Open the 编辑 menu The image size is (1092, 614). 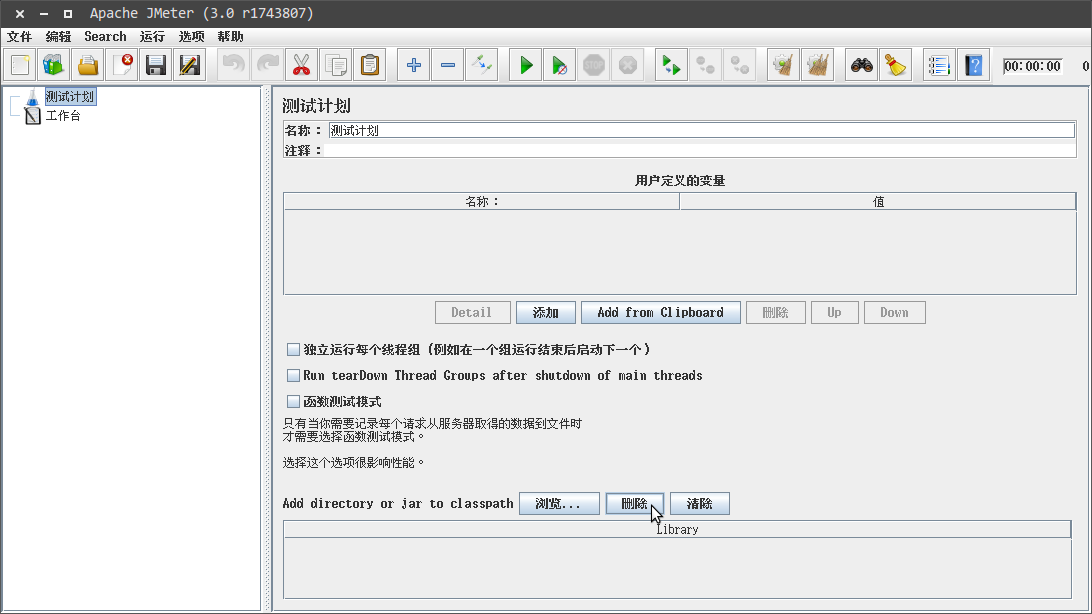point(58,36)
